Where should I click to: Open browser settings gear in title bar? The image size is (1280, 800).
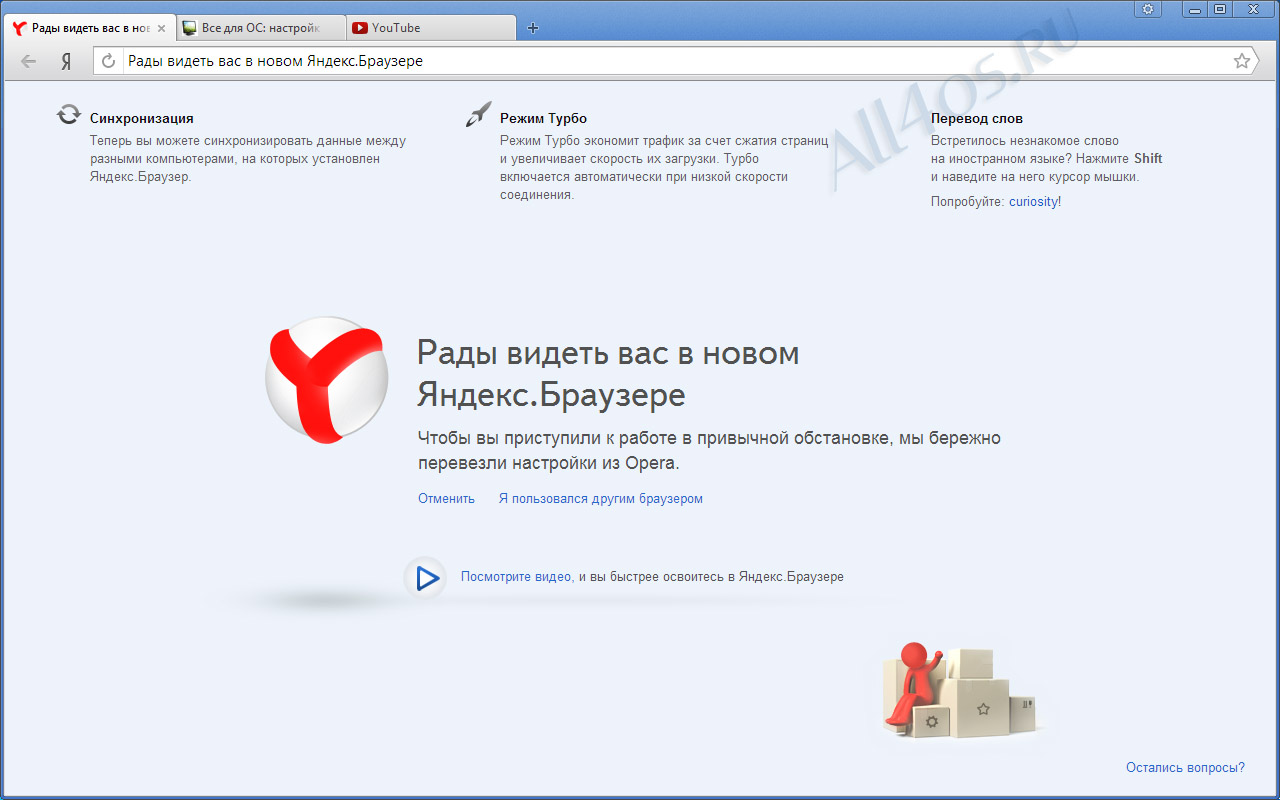click(1148, 9)
